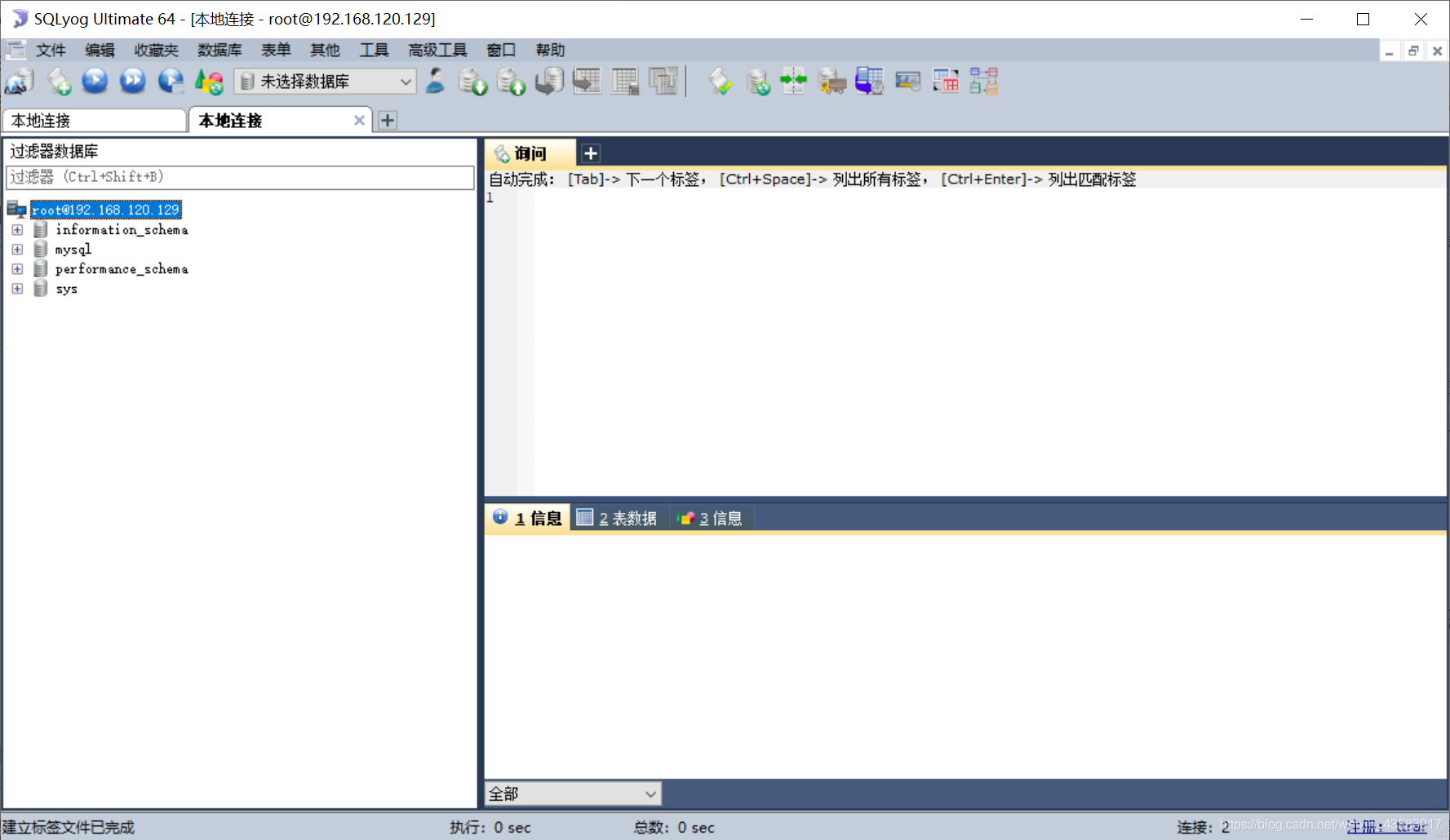1450x840 pixels.
Task: Click the manage indexes table icon
Action: tap(663, 81)
